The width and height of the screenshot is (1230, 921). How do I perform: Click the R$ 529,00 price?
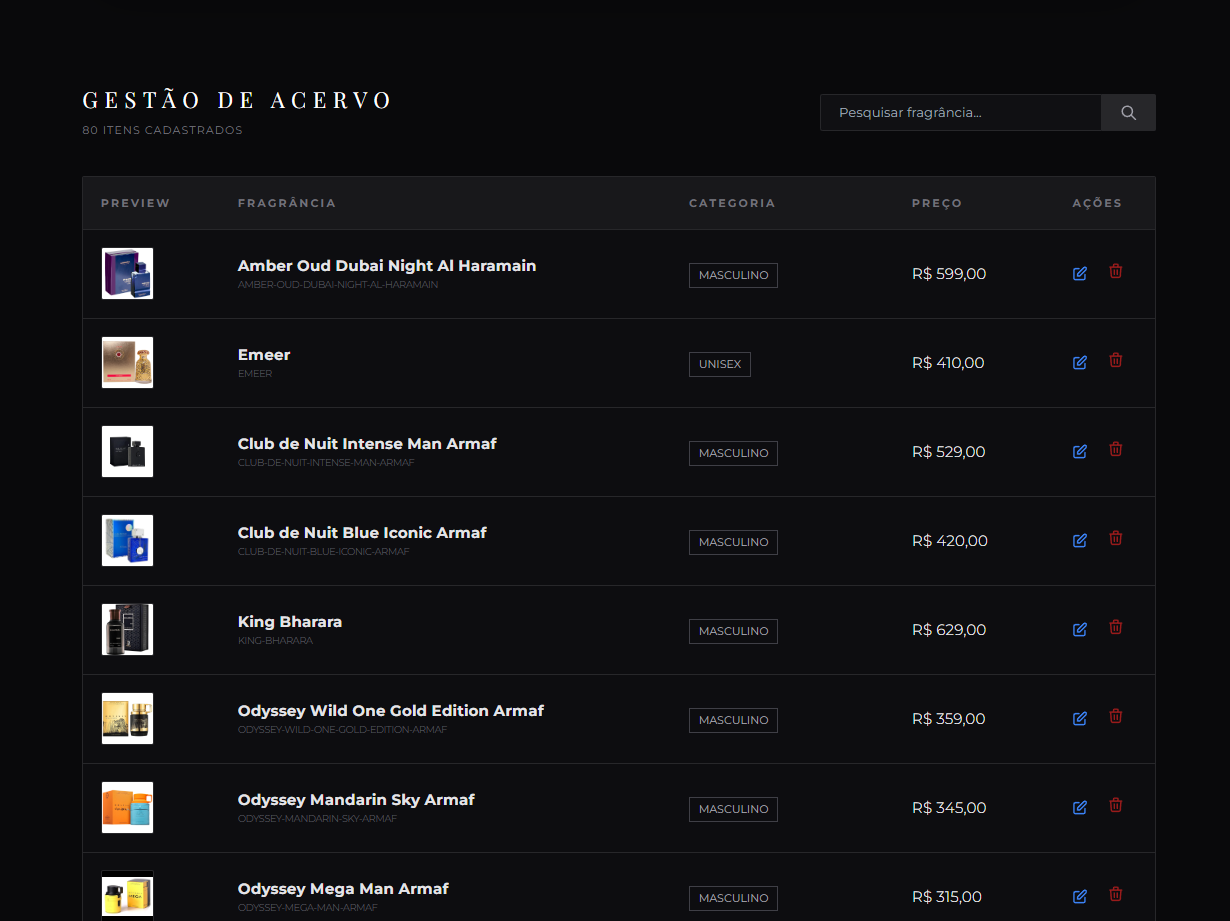pyautogui.click(x=949, y=452)
